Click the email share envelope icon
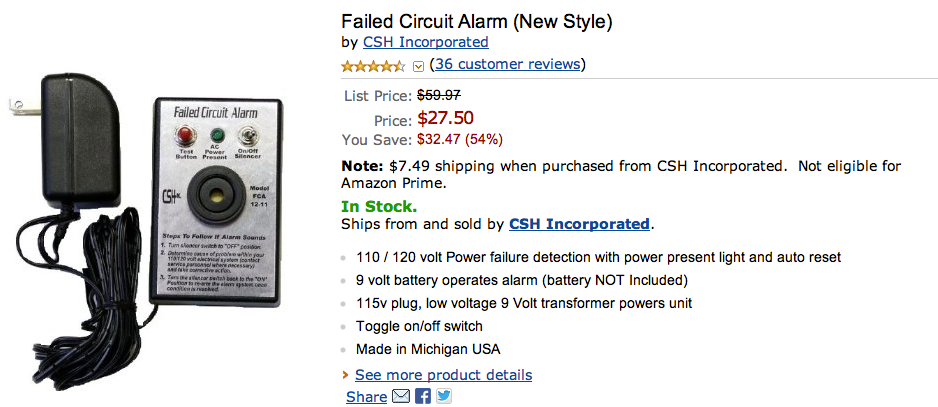 (x=401, y=396)
